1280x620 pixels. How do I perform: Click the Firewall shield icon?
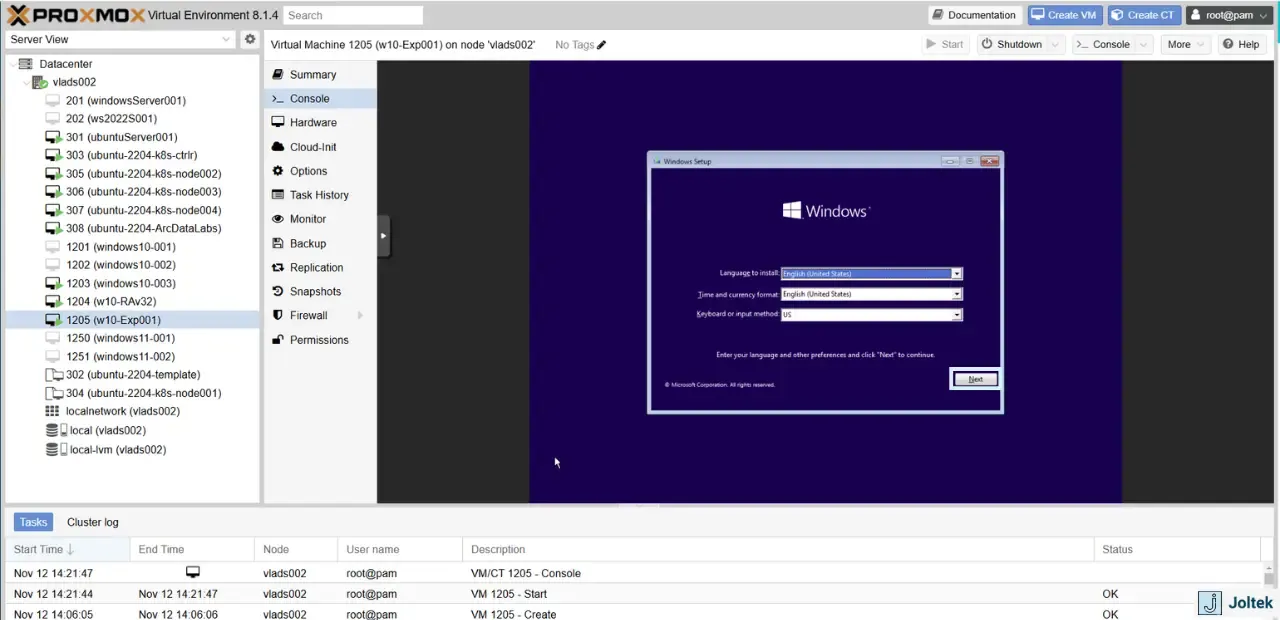tap(278, 315)
